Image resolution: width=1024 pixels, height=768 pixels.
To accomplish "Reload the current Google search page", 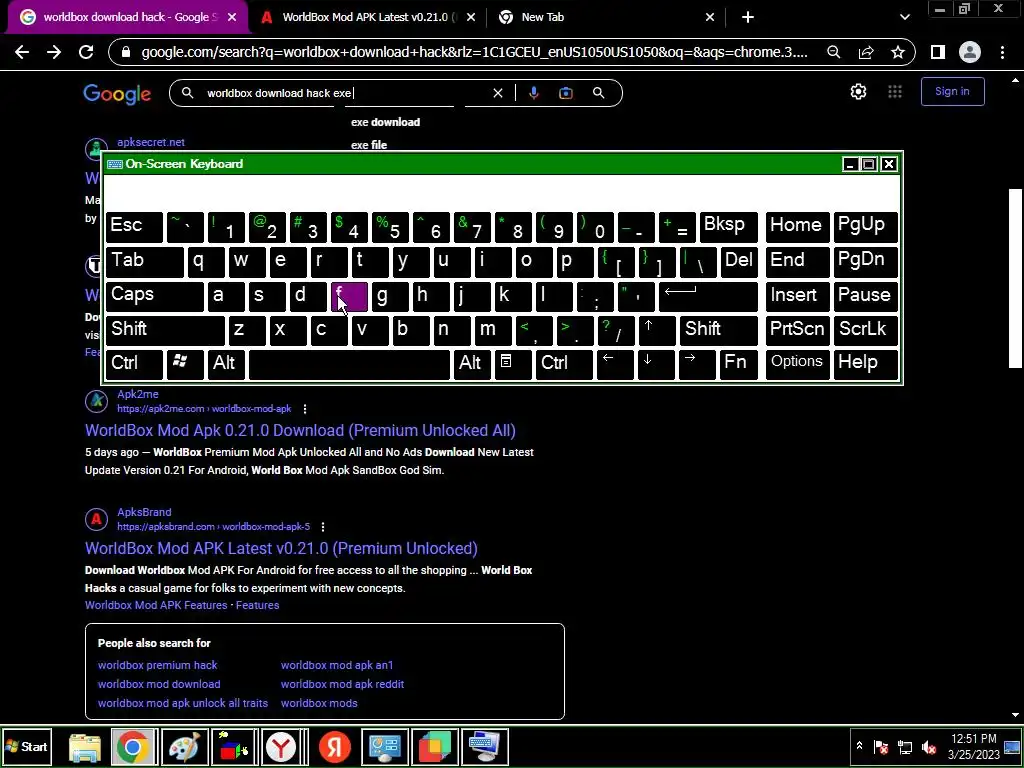I will point(86,52).
